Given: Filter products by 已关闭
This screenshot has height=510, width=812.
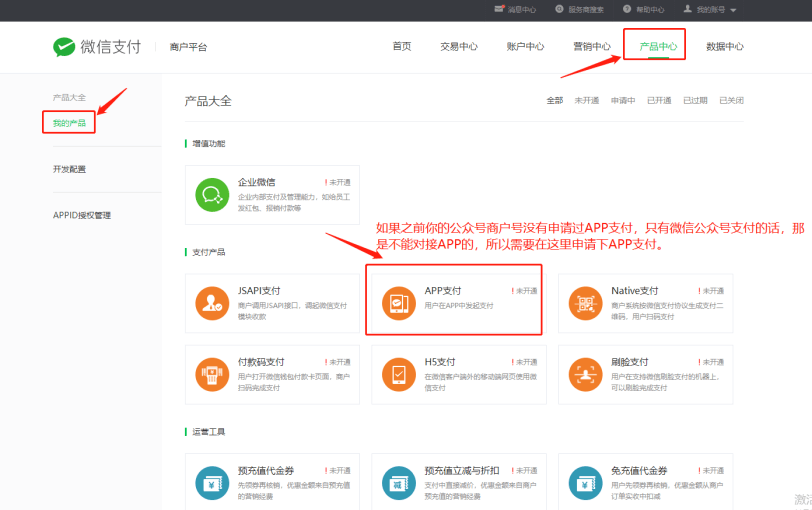Looking at the screenshot, I should point(732,100).
